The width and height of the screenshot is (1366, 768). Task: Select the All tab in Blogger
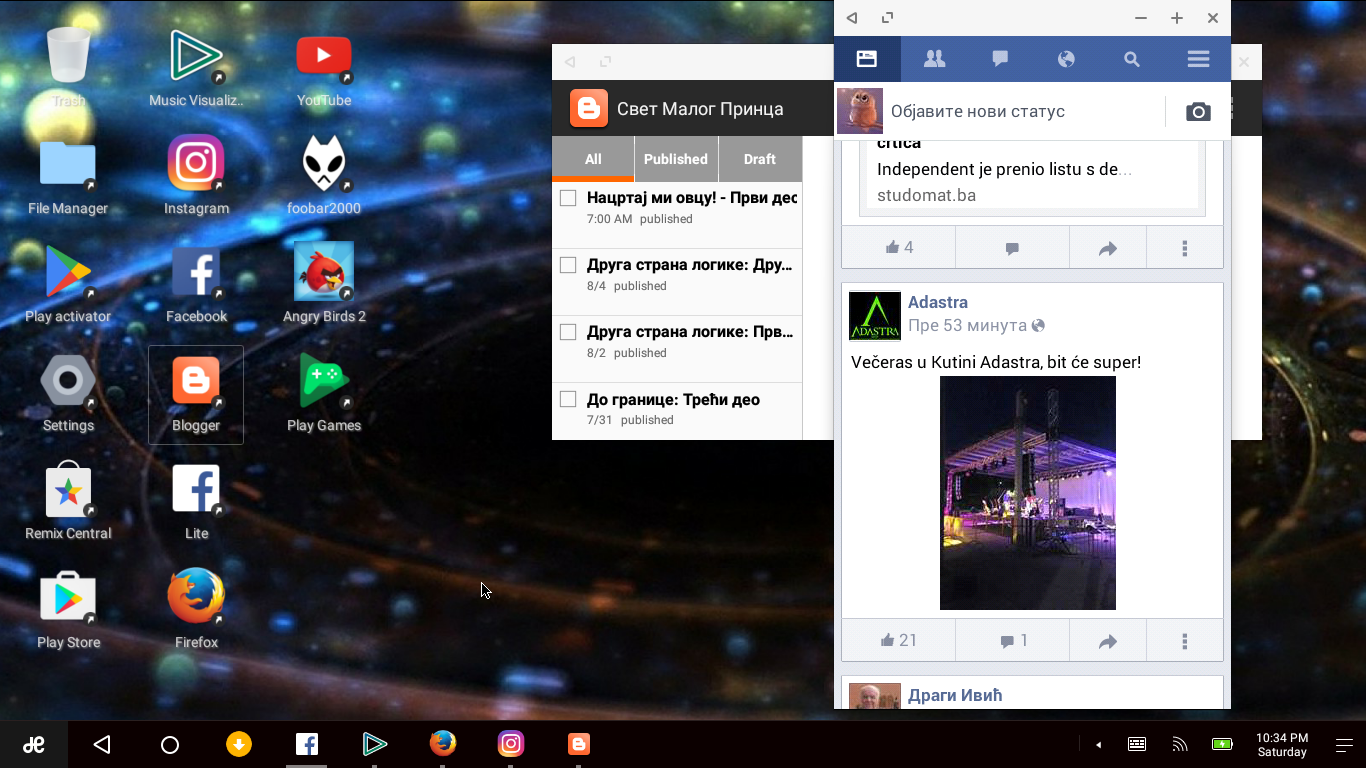(593, 159)
